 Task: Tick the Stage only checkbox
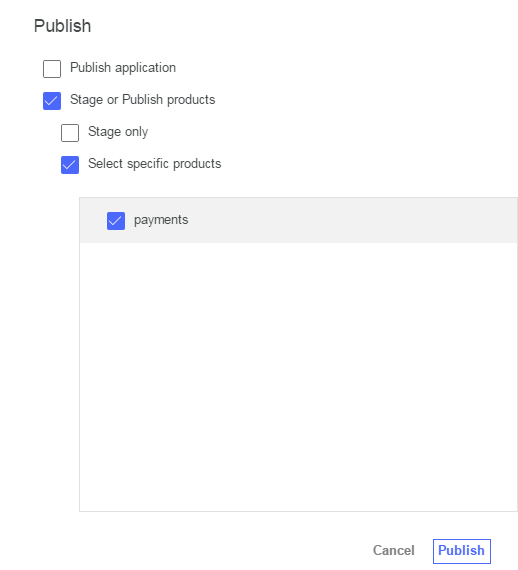click(70, 133)
